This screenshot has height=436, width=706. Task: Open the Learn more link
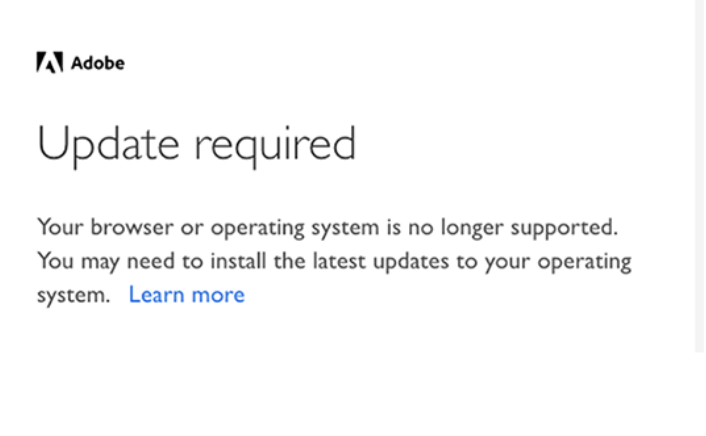point(186,295)
